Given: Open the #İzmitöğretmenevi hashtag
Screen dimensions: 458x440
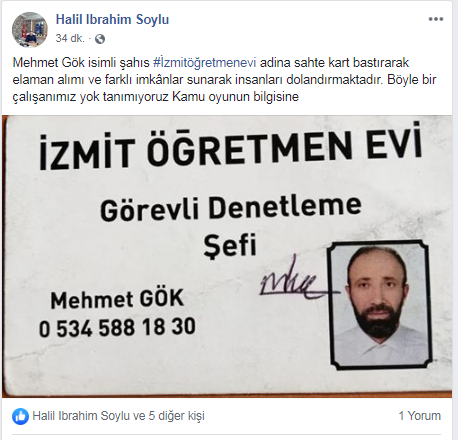Looking at the screenshot, I should (x=204, y=62).
